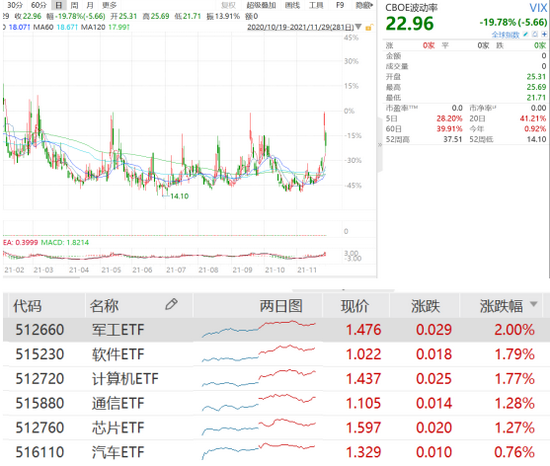Screen dimensions: 550x466
Task: Click the orange lock icon beside the date range
Action: point(369,27)
